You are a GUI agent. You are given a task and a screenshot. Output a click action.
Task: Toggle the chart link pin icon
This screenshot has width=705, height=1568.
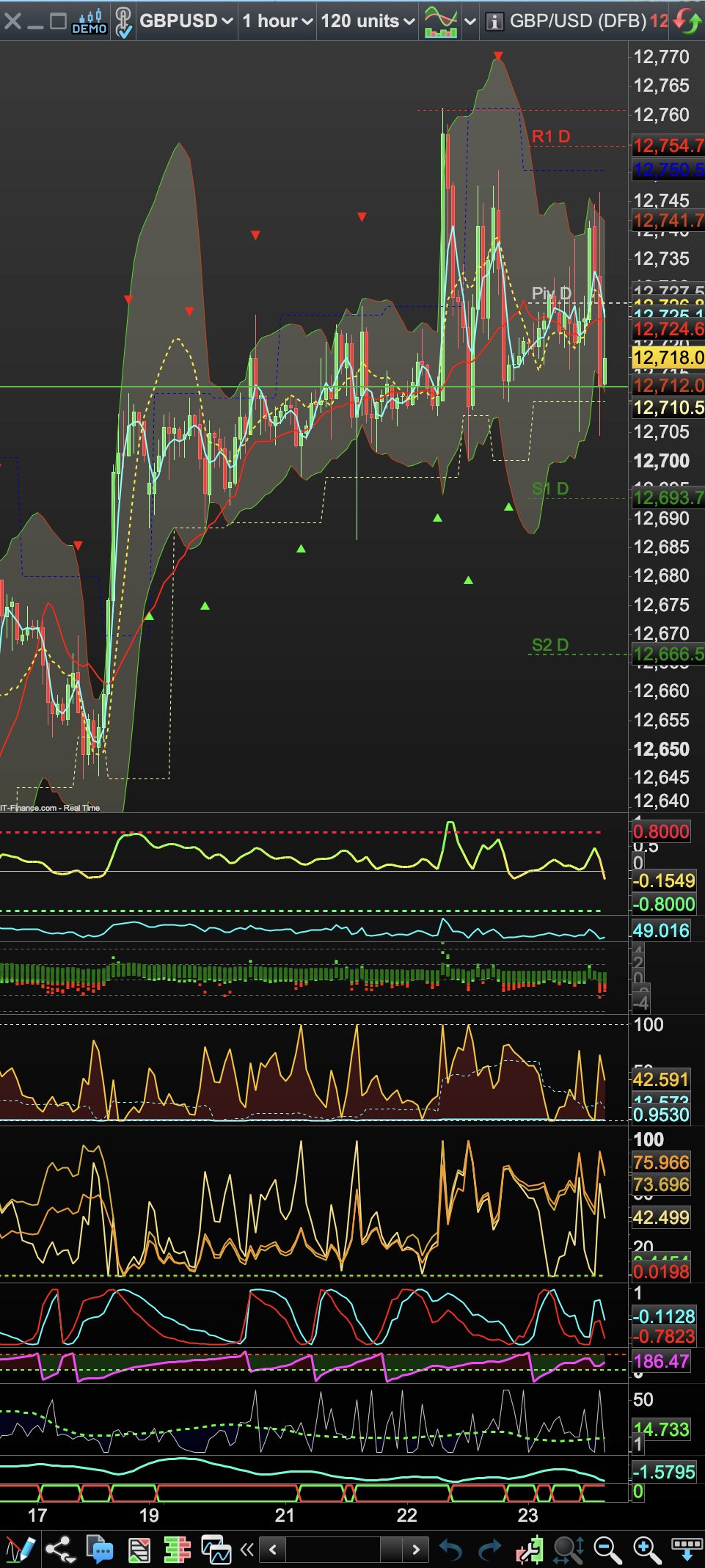pos(124,22)
